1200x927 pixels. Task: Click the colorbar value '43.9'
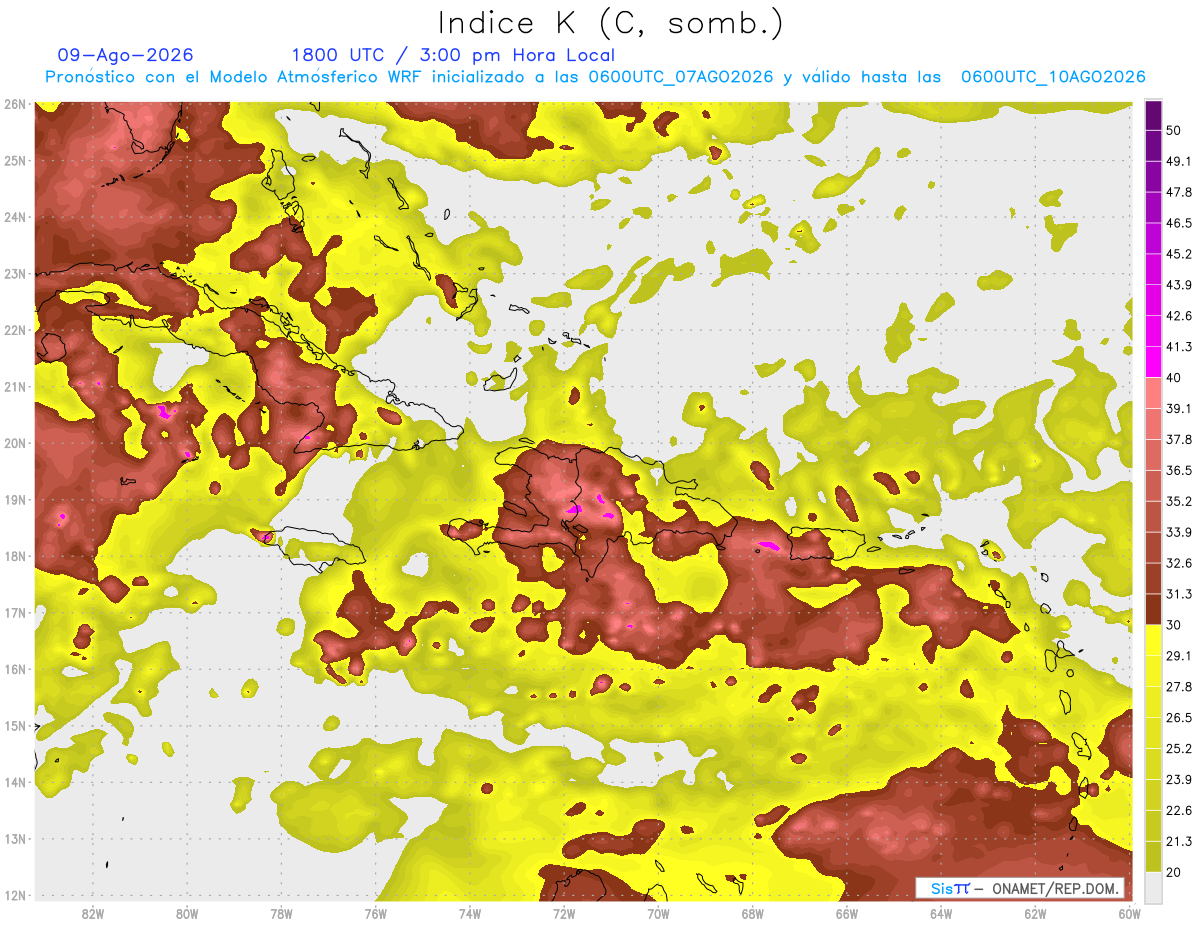pyautogui.click(x=1179, y=285)
